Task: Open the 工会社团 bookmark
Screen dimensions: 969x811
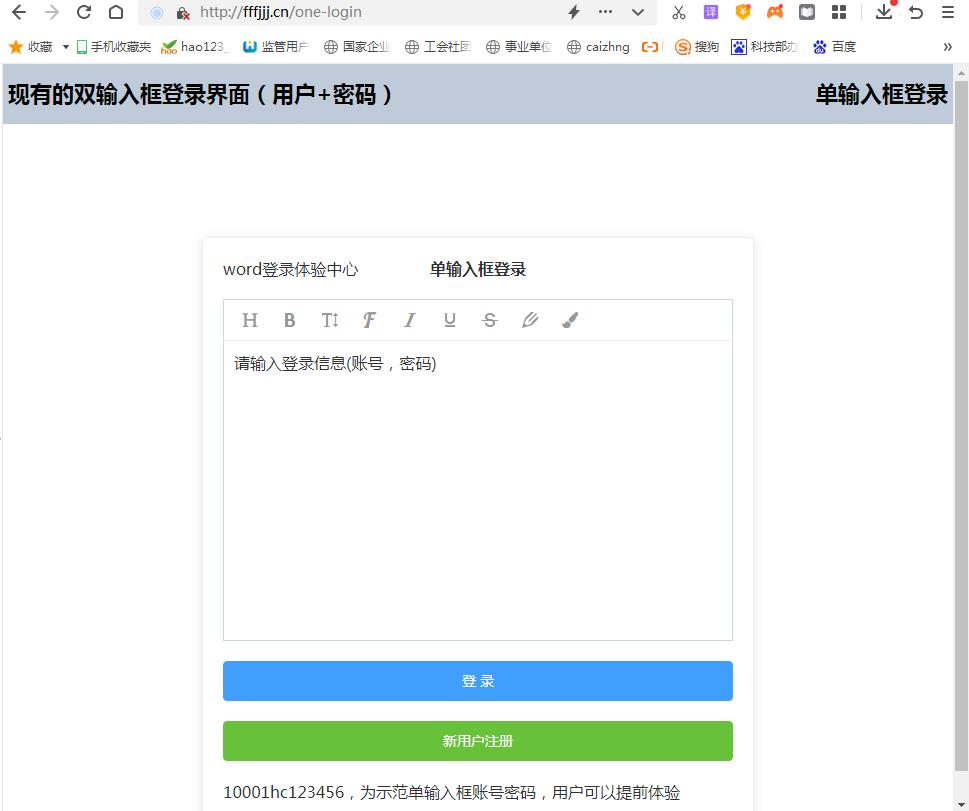Action: (x=438, y=46)
